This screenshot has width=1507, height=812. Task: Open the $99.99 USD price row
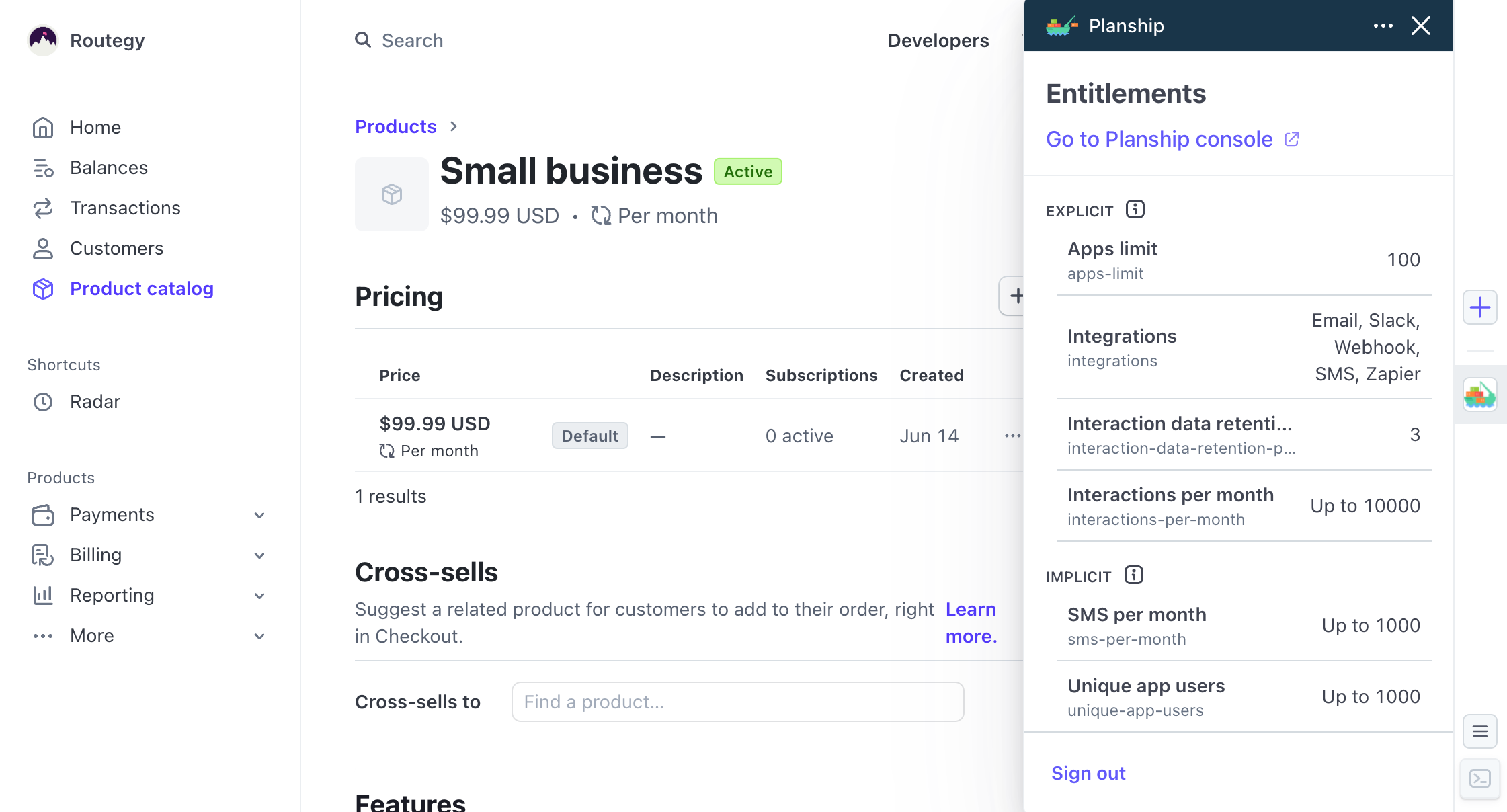click(x=689, y=436)
